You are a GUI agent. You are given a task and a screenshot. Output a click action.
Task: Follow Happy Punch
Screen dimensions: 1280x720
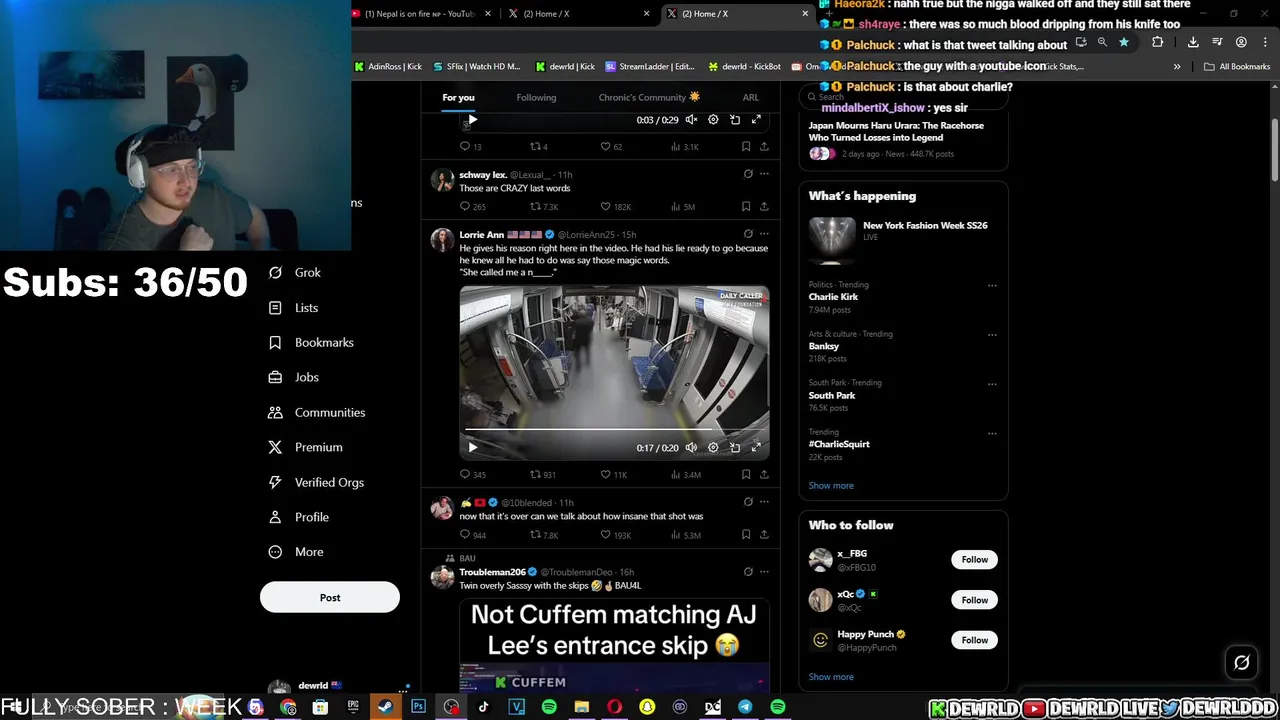(974, 640)
